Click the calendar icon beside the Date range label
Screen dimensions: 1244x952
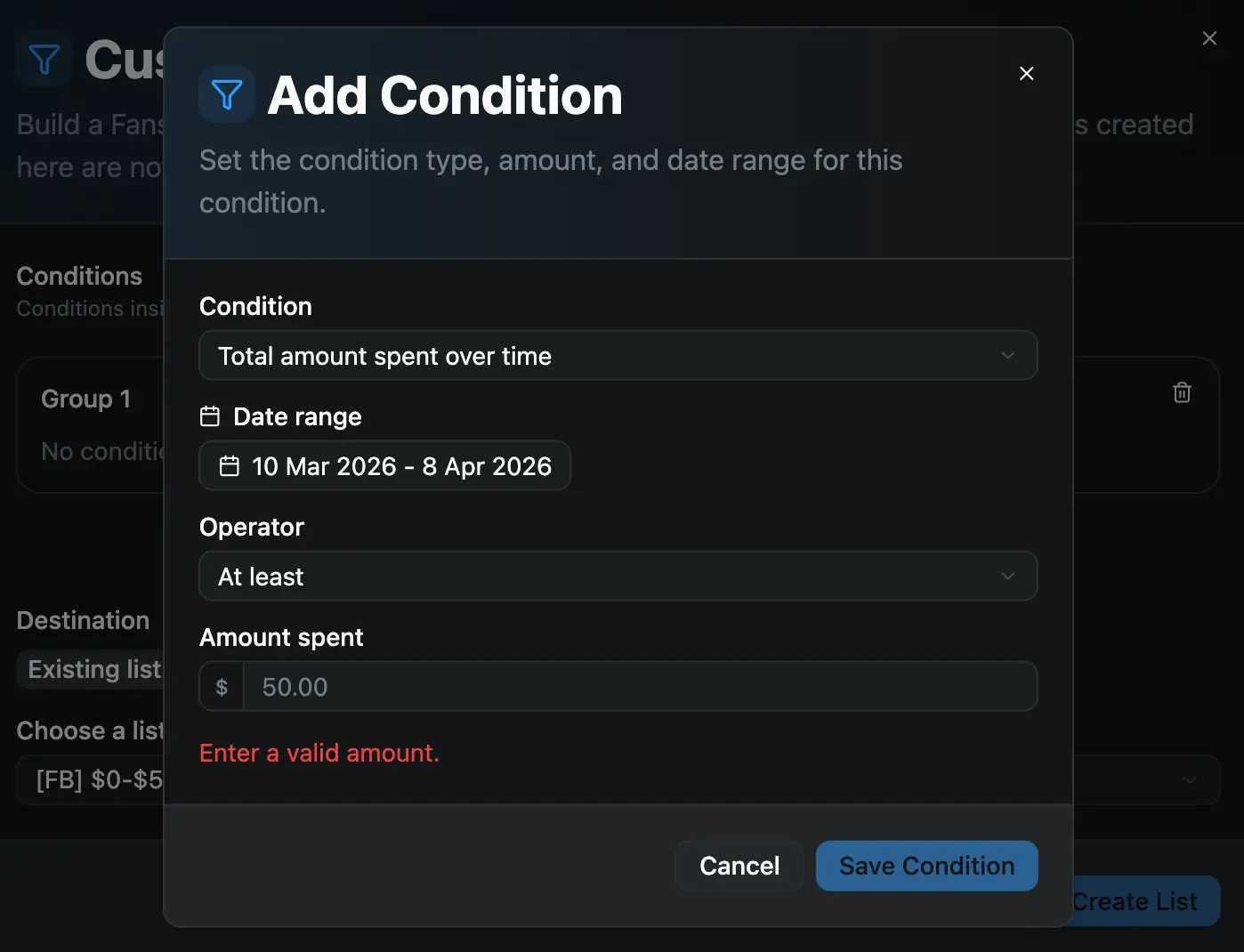[210, 415]
